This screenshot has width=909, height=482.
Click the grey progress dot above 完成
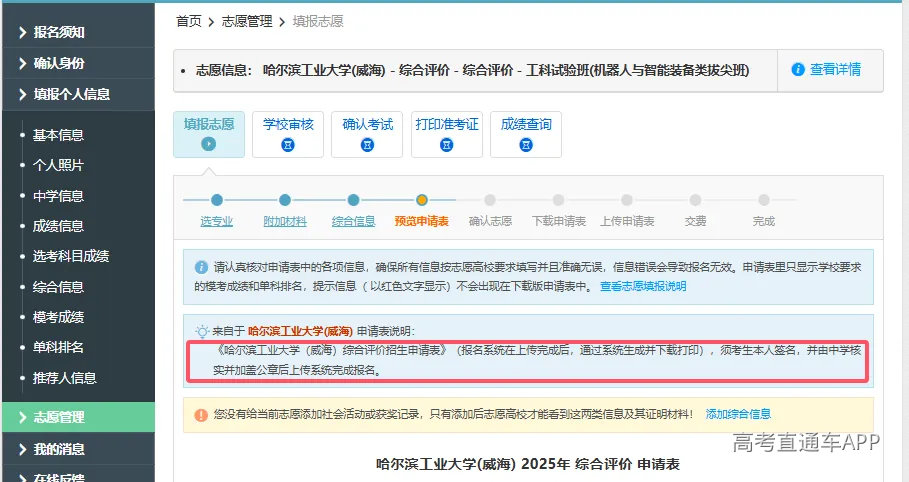[764, 200]
